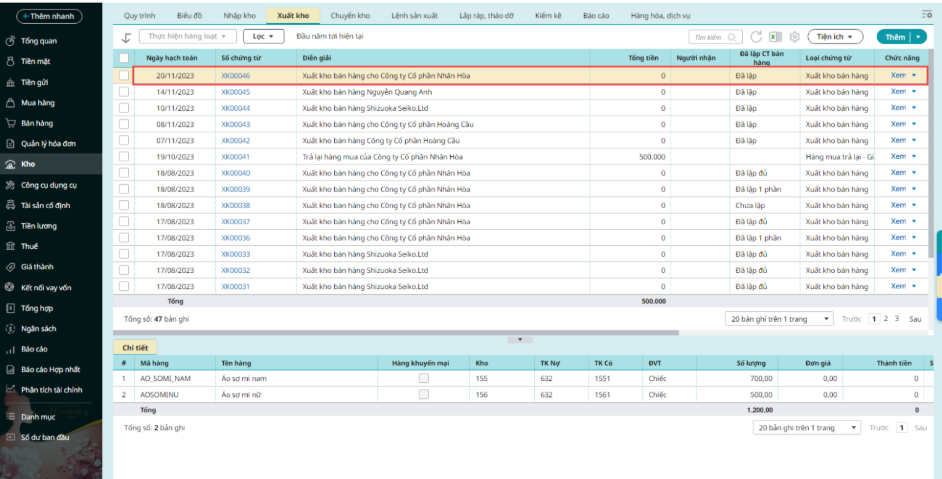Tick the checkbox for row XK00045
942x479 pixels.
point(124,92)
